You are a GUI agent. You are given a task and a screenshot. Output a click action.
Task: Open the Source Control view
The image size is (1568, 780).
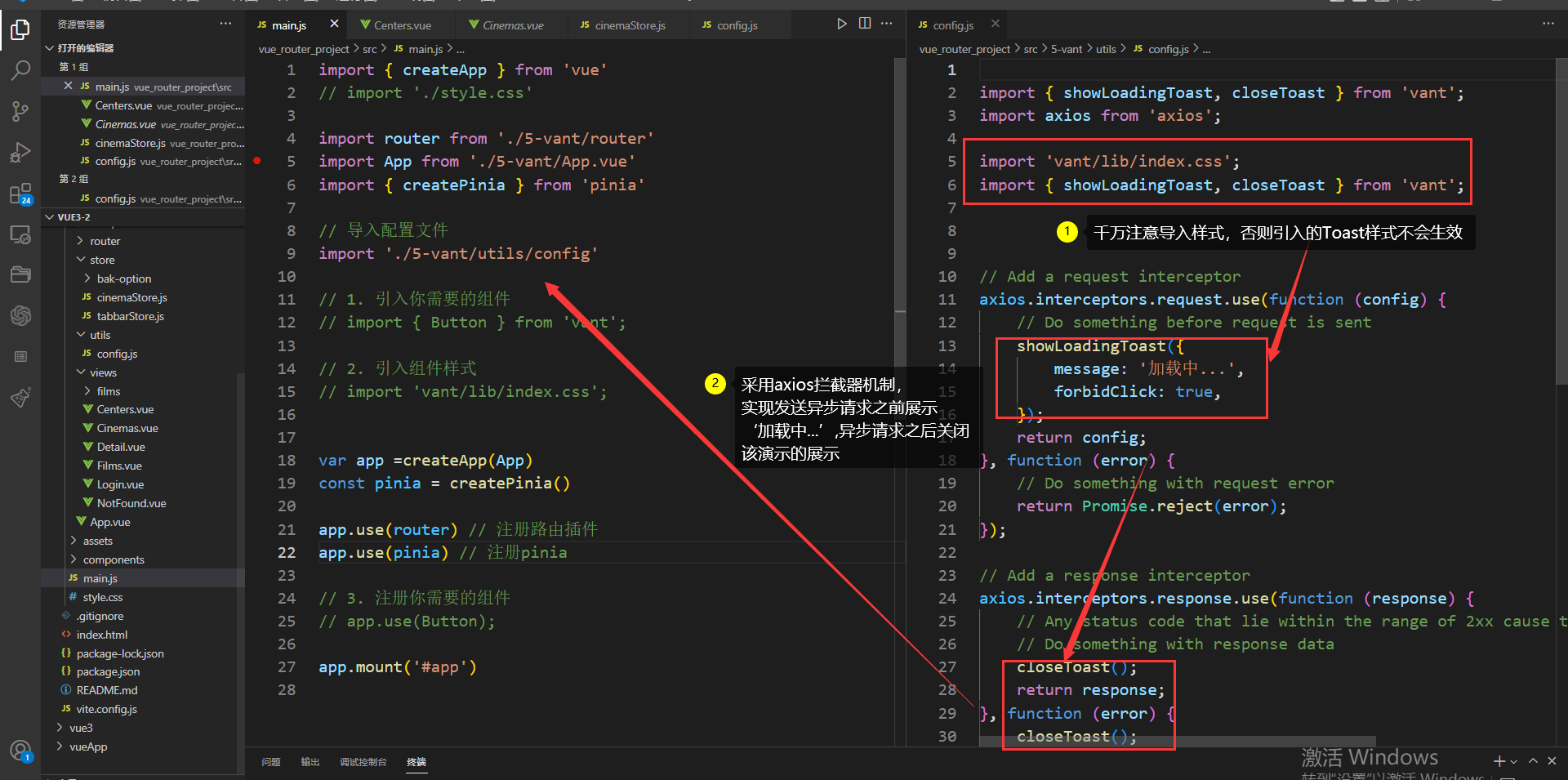point(20,111)
